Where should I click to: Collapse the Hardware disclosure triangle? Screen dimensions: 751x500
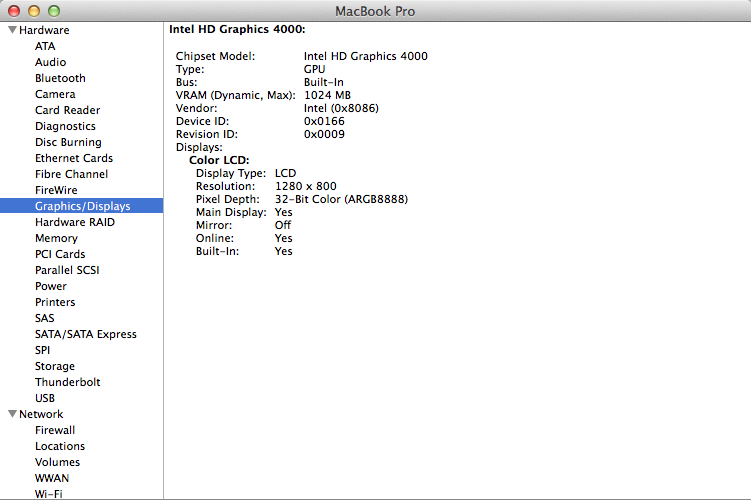click(12, 30)
